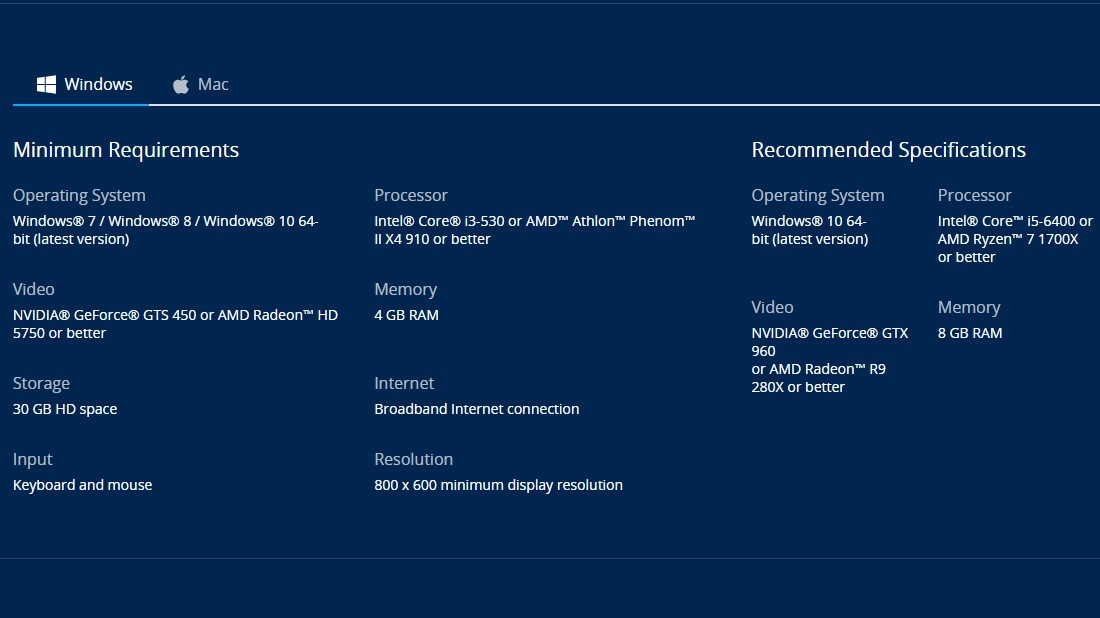This screenshot has height=618, width=1100.
Task: Click the 8 GB RAM text
Action: [x=970, y=333]
